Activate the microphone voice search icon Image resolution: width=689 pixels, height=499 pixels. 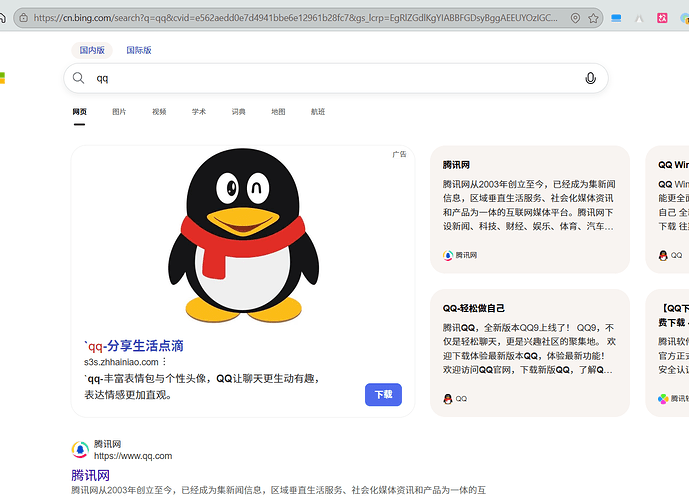click(x=591, y=78)
